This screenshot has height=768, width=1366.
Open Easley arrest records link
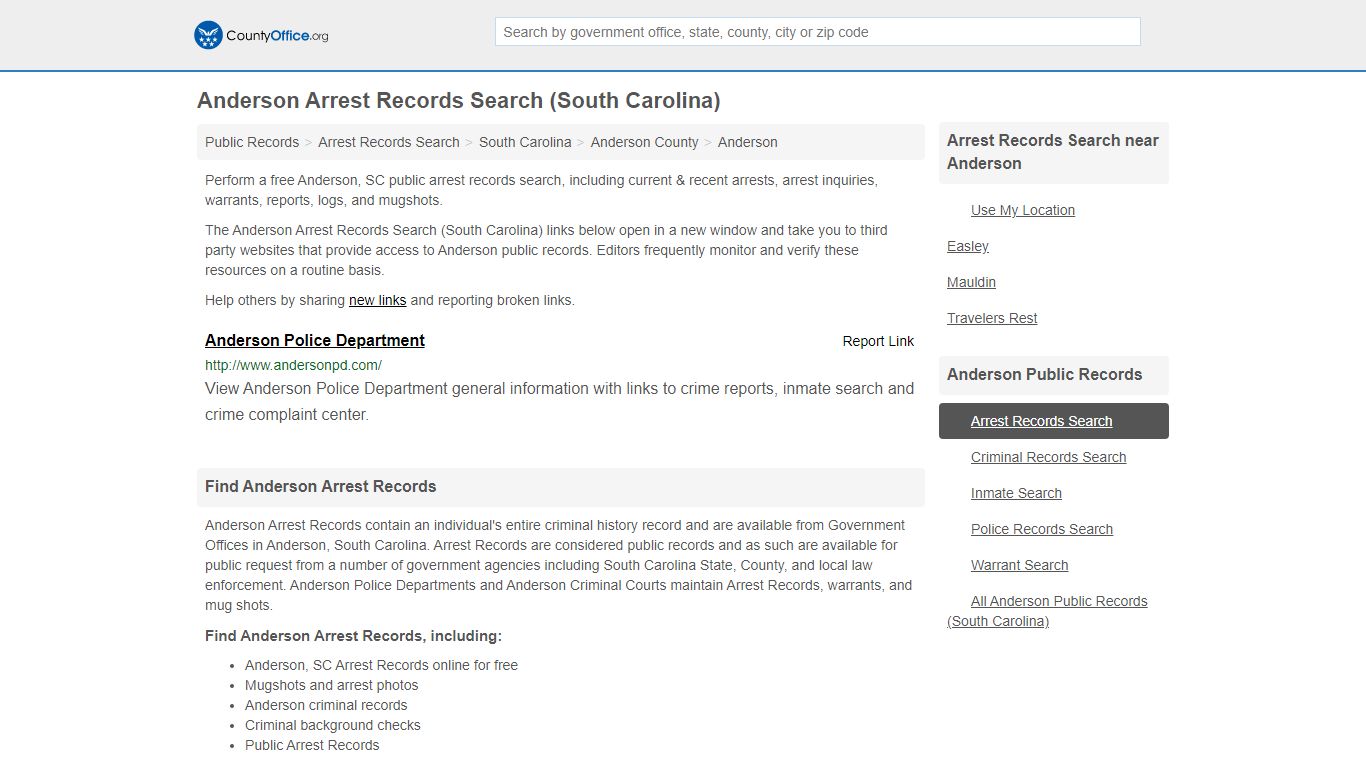click(x=968, y=246)
